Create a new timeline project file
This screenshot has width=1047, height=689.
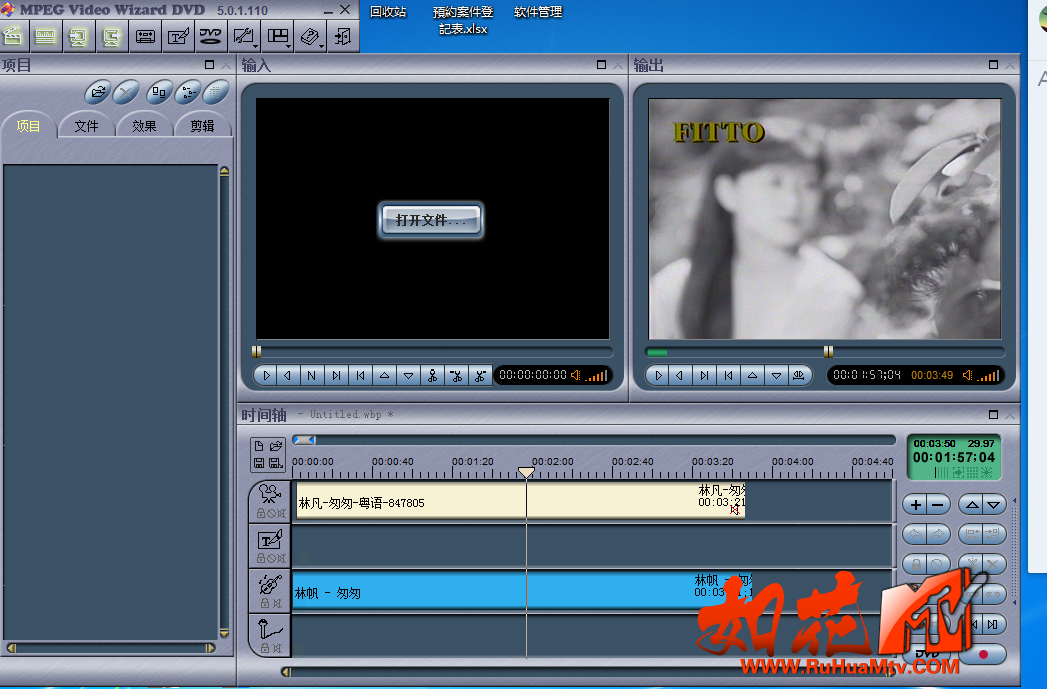(x=259, y=446)
